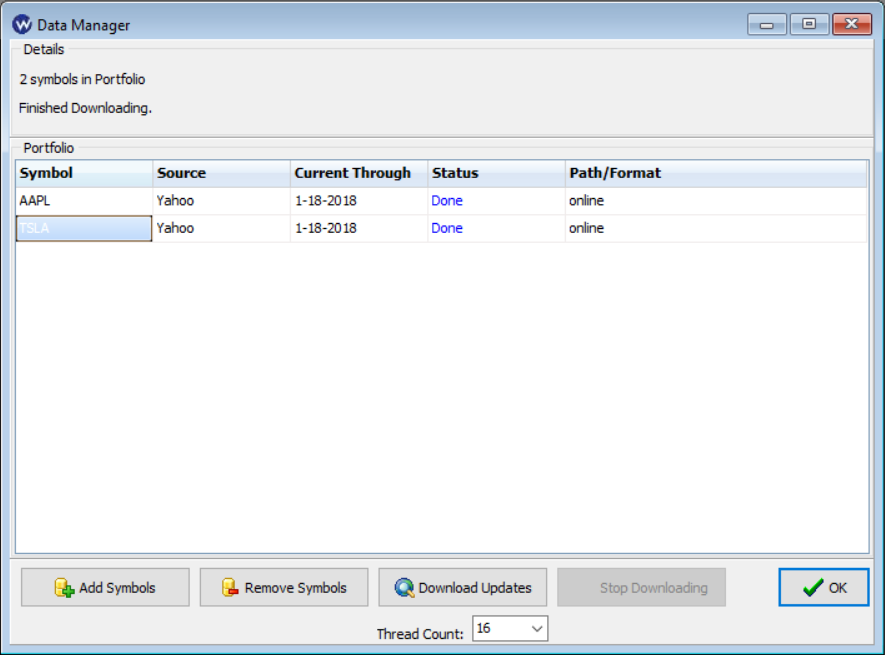Click the Remove Symbols minus icon
This screenshot has width=885, height=655.
230,588
